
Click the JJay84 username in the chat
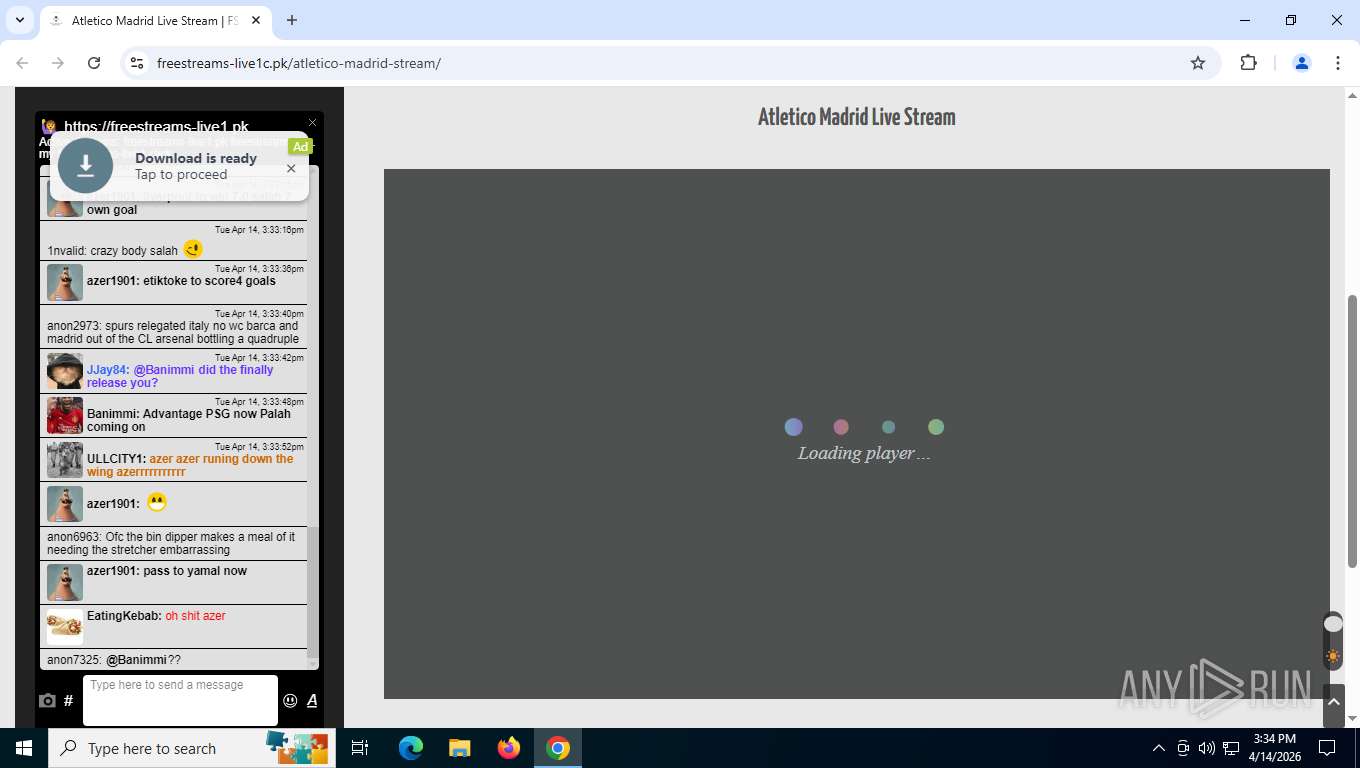tap(108, 370)
